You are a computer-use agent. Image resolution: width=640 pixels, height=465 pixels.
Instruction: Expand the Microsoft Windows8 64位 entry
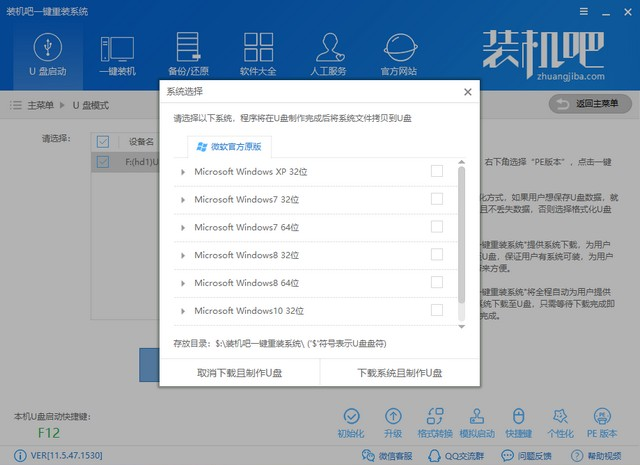(x=184, y=283)
